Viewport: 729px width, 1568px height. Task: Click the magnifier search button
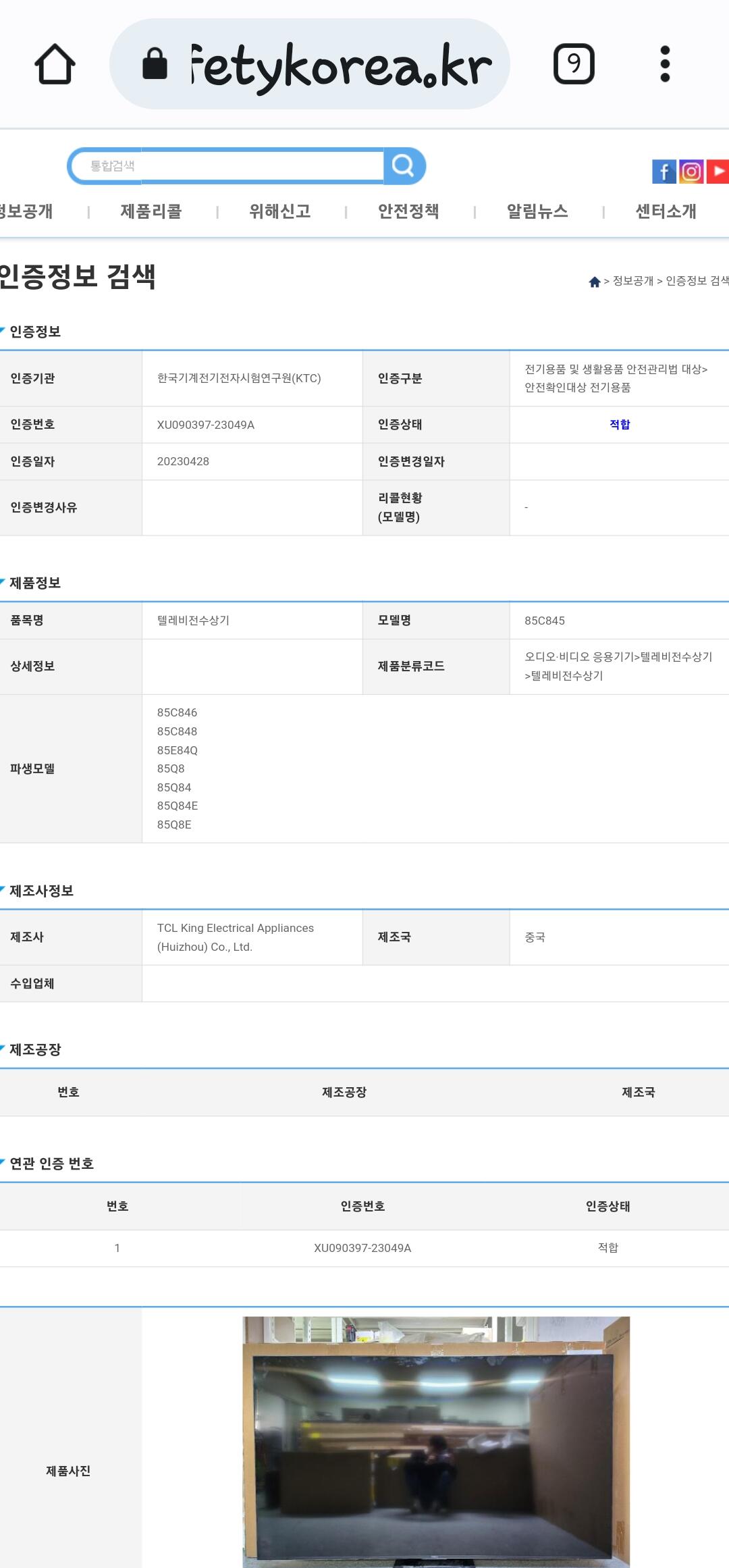404,165
